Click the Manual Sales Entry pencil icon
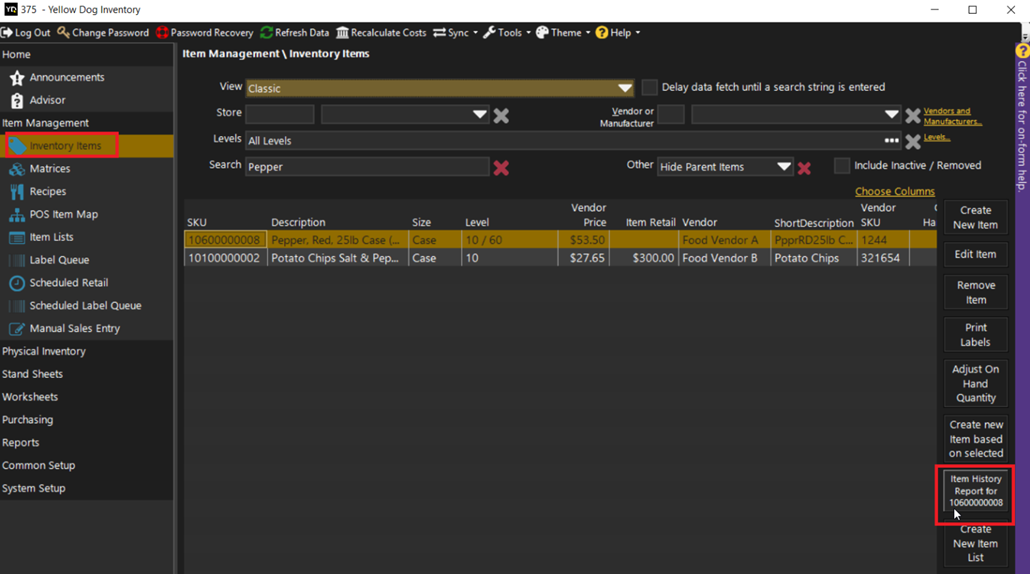Image resolution: width=1030 pixels, height=574 pixels. point(17,329)
